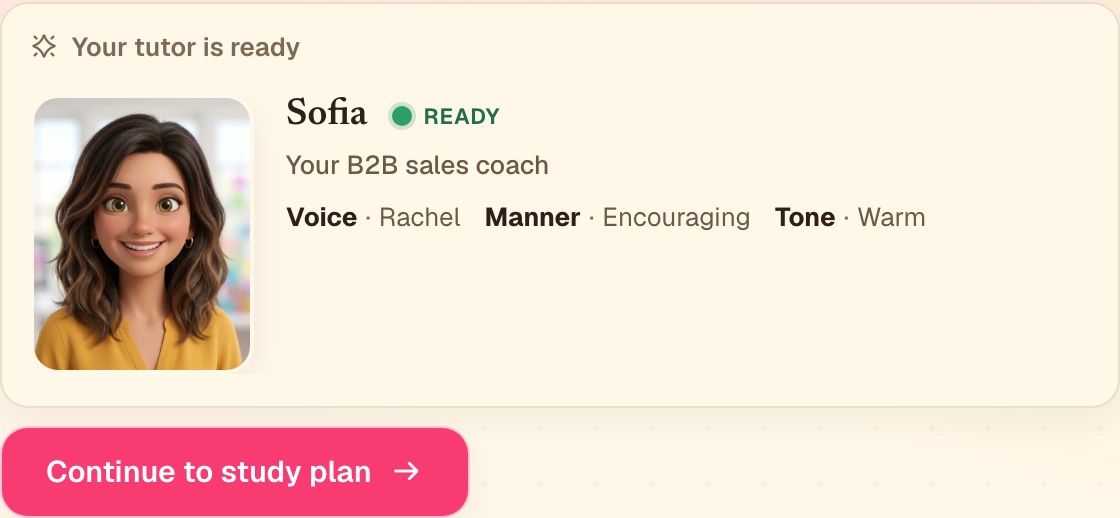Click the arrow icon on Continue button
The image size is (1120, 518).
click(406, 472)
